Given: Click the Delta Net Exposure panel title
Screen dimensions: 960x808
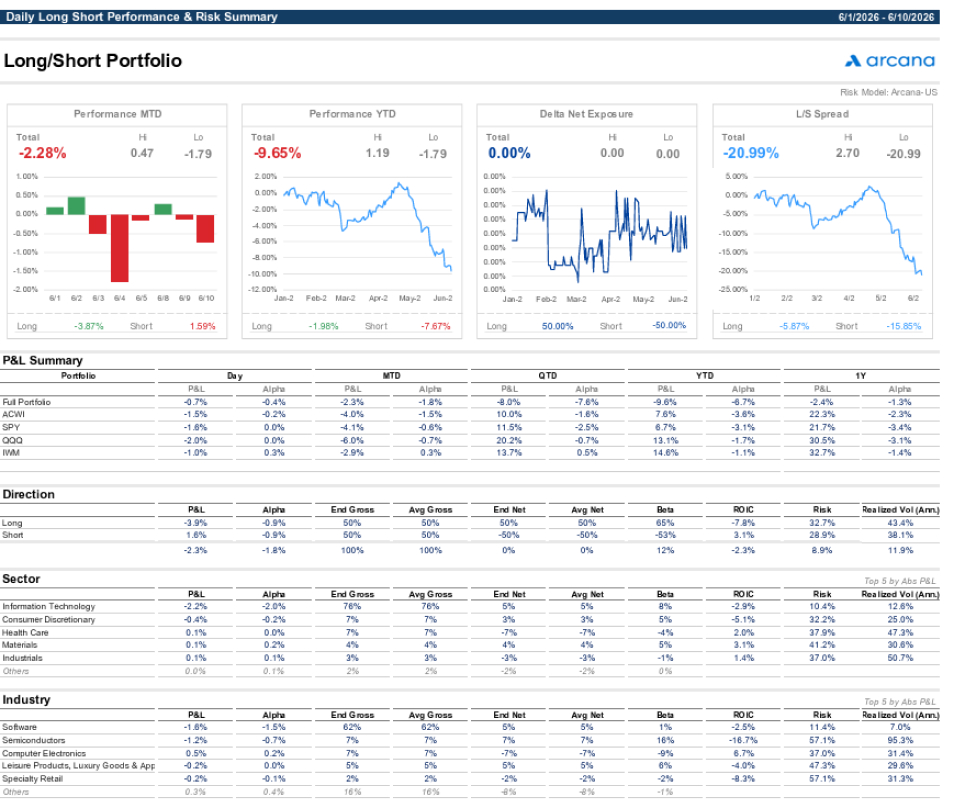Looking at the screenshot, I should click(x=586, y=114).
